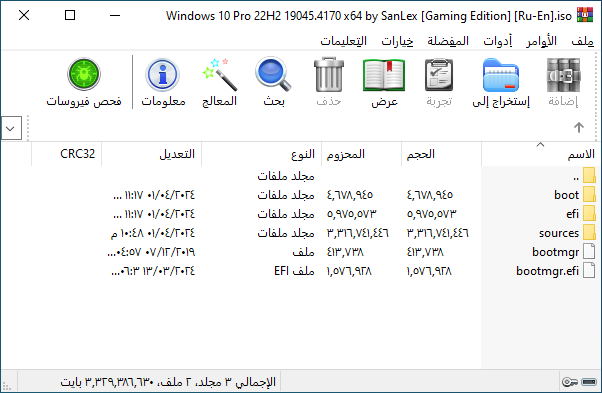Click the Delete (حذف) trash icon

329,75
